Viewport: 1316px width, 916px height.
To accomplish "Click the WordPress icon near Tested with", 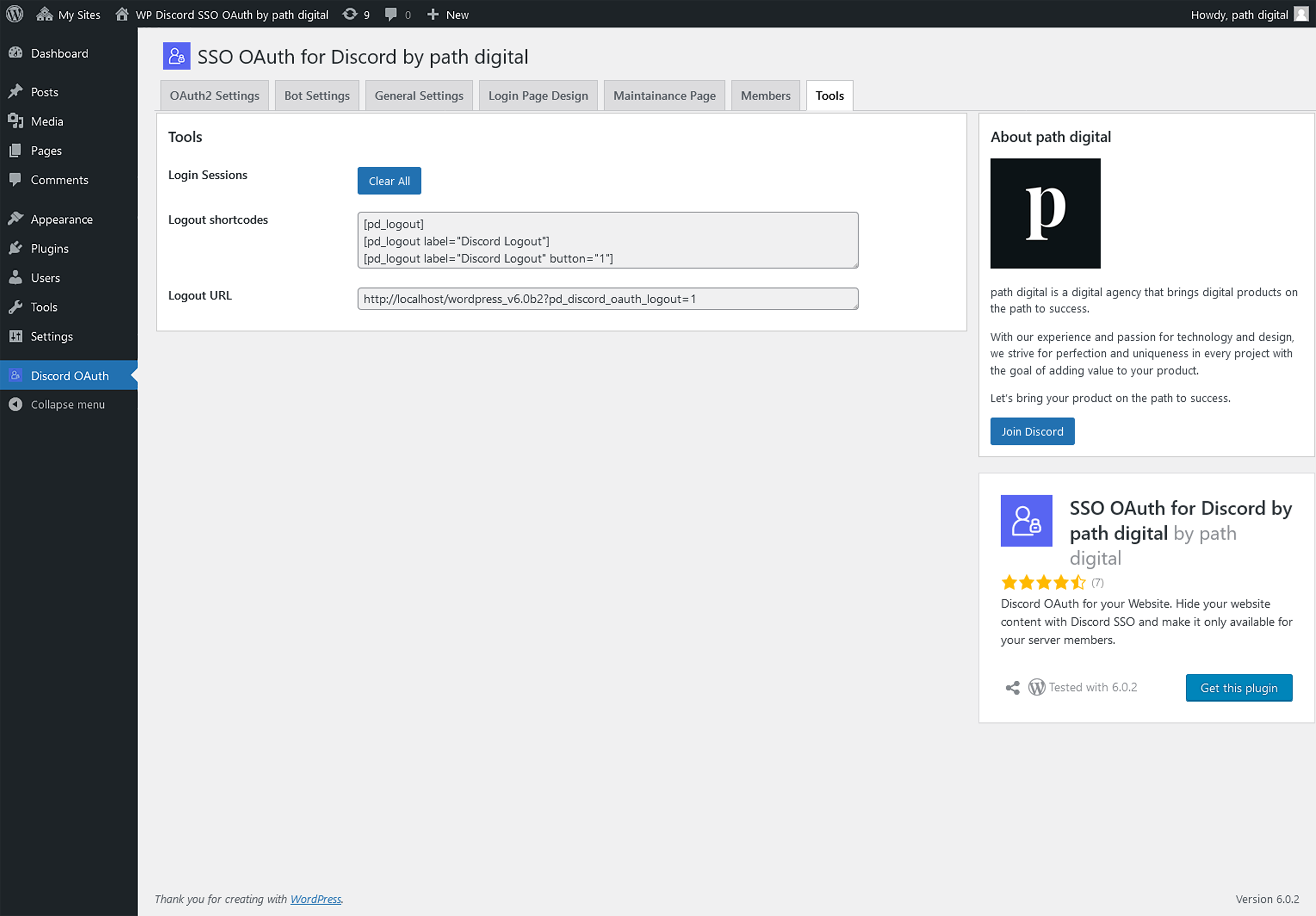I will point(1036,687).
